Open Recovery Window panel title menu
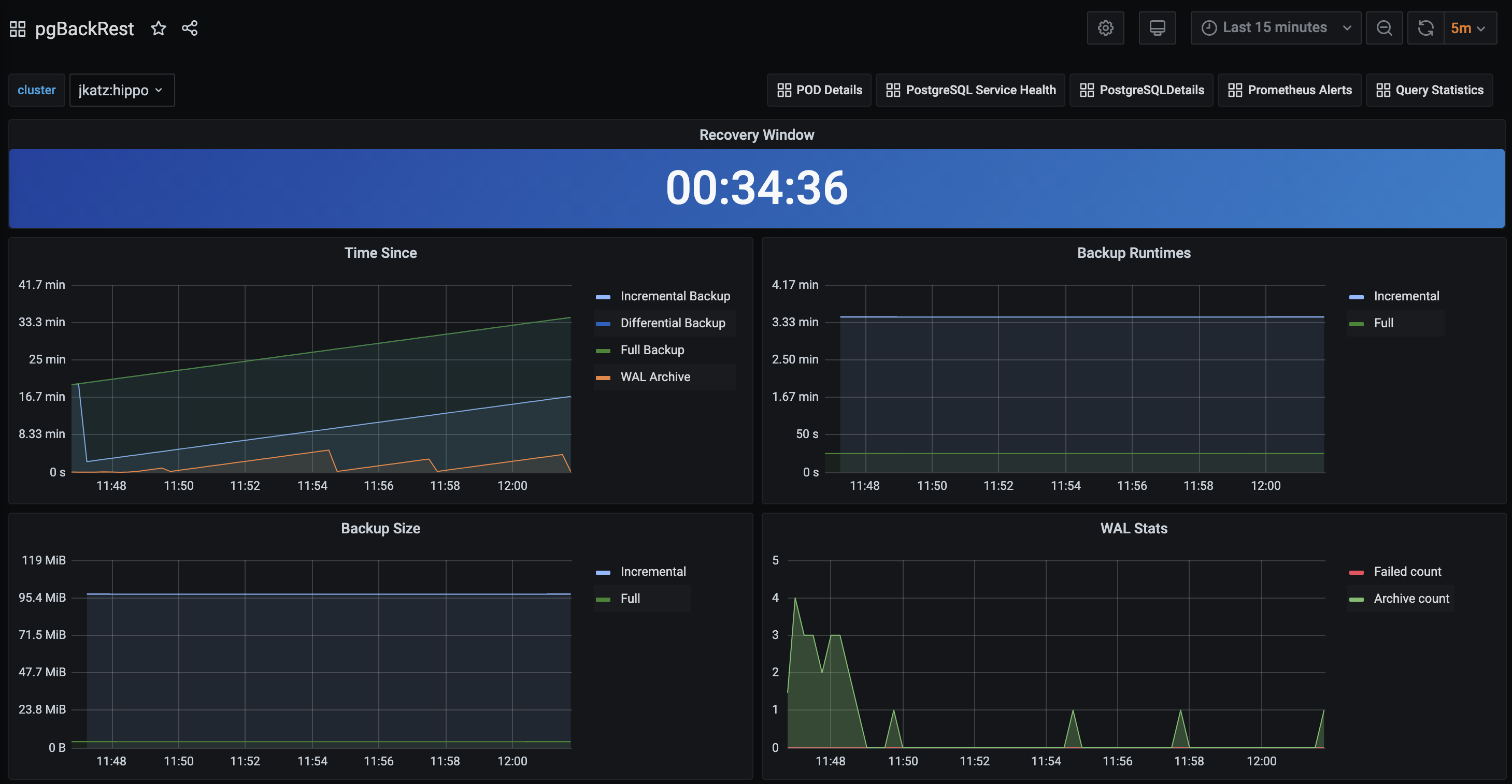This screenshot has width=1512, height=784. pos(757,135)
